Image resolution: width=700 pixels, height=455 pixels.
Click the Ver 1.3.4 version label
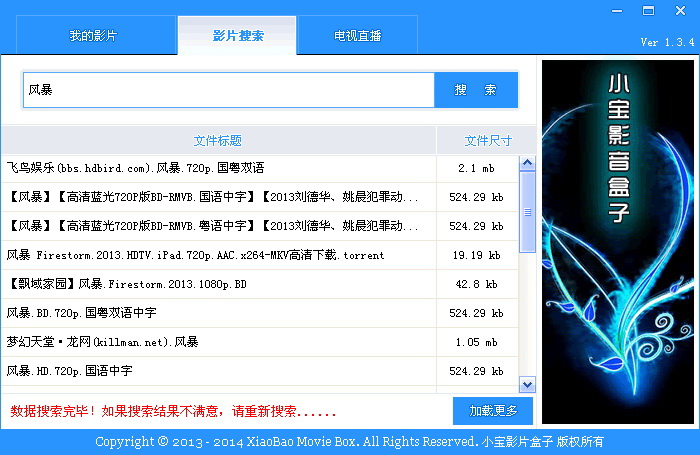click(667, 42)
